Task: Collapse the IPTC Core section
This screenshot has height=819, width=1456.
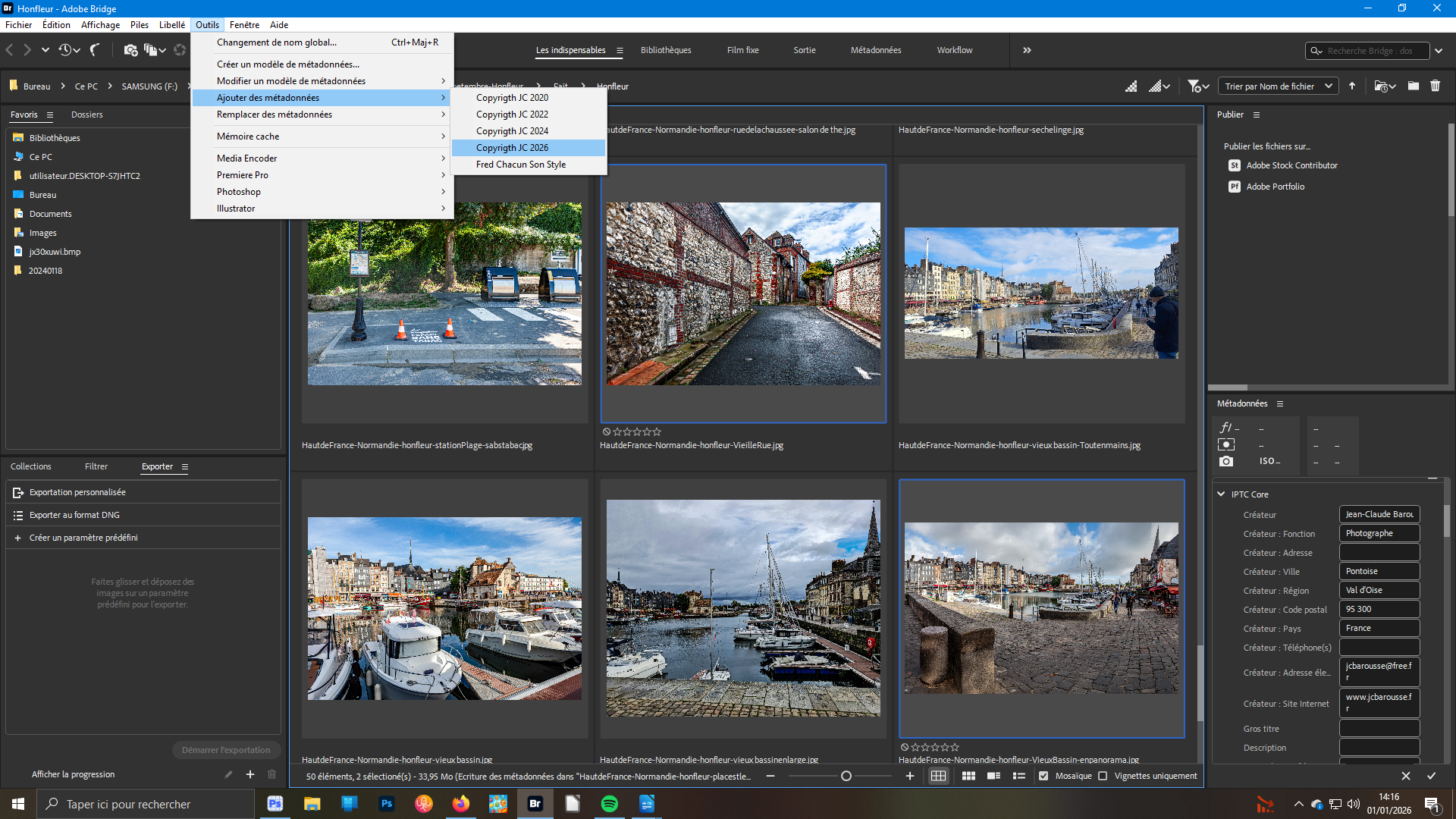Action: (x=1221, y=494)
